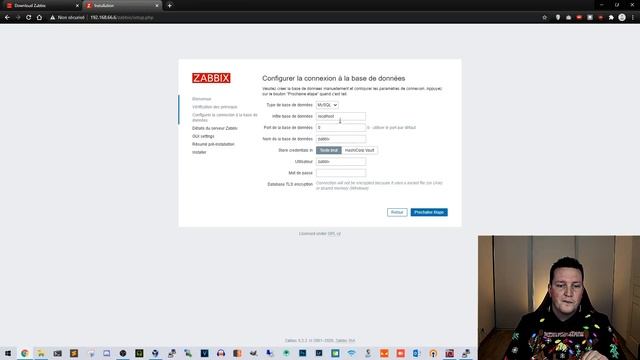The image size is (640, 360).
Task: Open the Wi-Fi taskbar app icon
Action: click(x=351, y=353)
